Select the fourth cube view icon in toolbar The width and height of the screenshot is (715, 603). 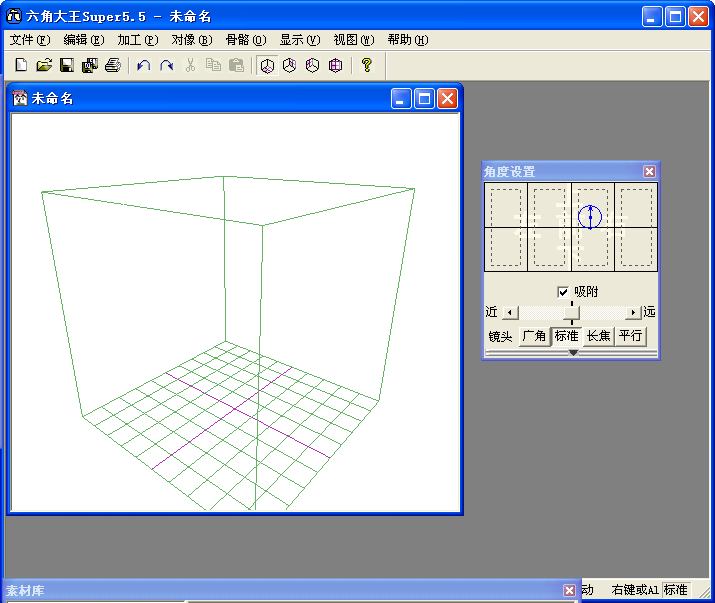pyautogui.click(x=335, y=66)
